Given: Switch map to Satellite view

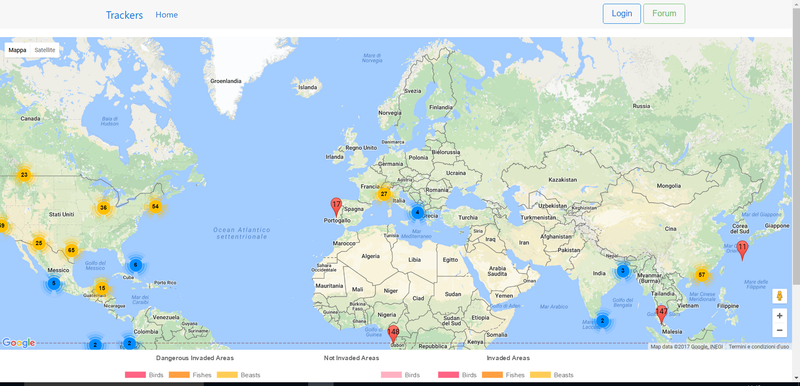Looking at the screenshot, I should tap(45, 50).
